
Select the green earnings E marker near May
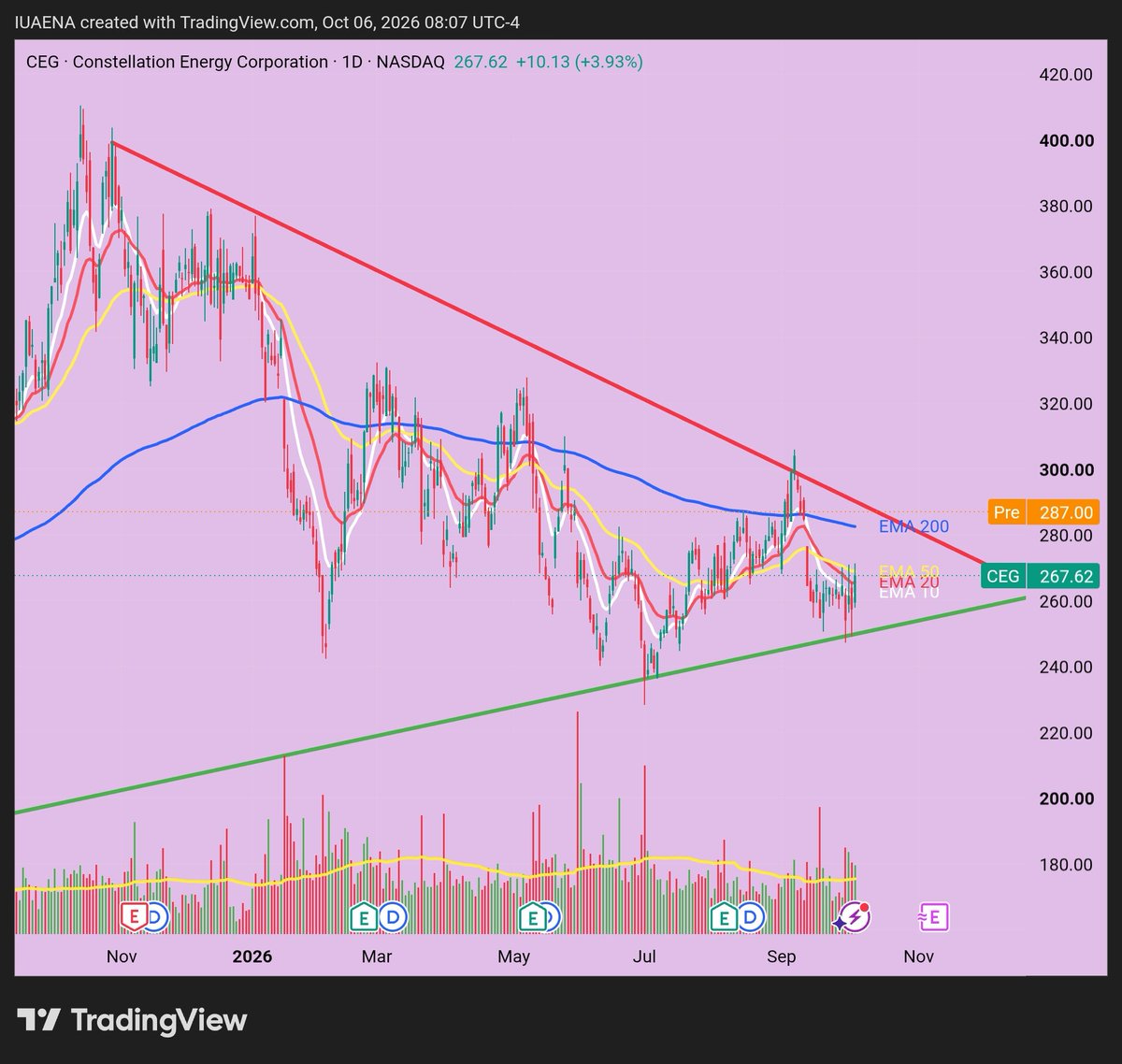[x=534, y=917]
